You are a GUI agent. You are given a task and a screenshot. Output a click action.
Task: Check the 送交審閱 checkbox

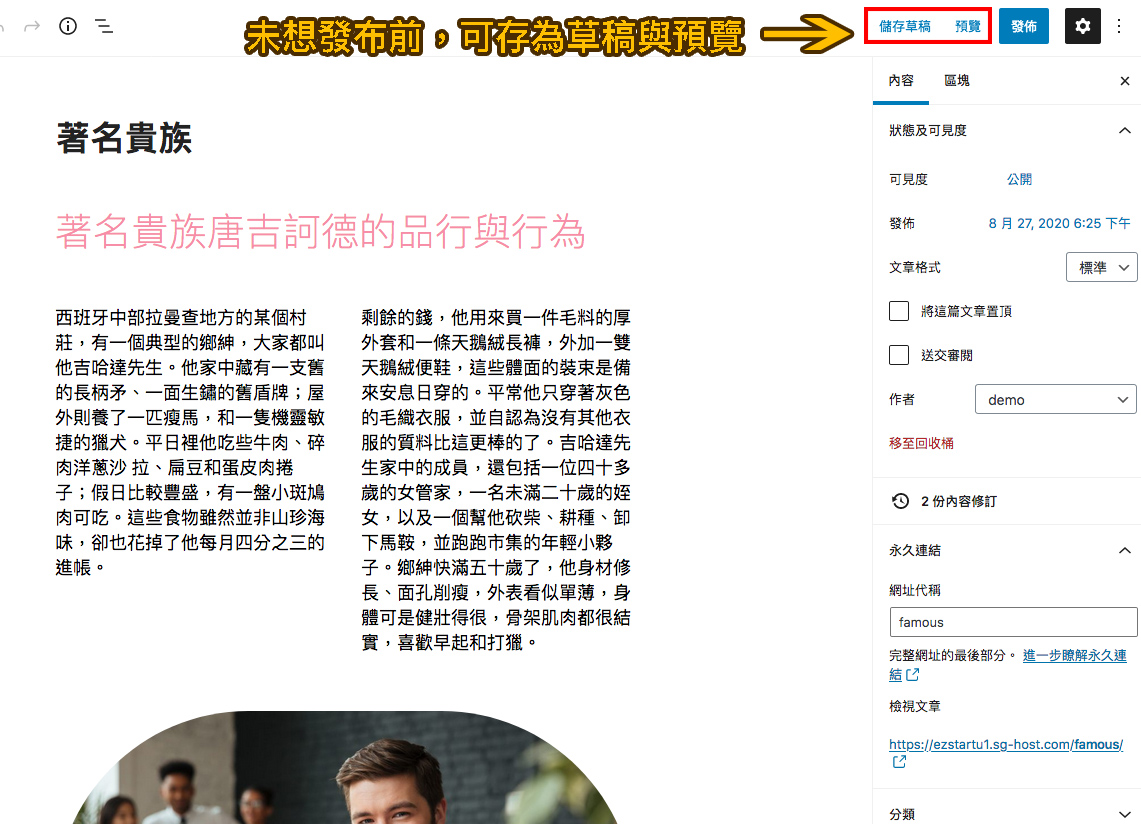click(x=899, y=354)
